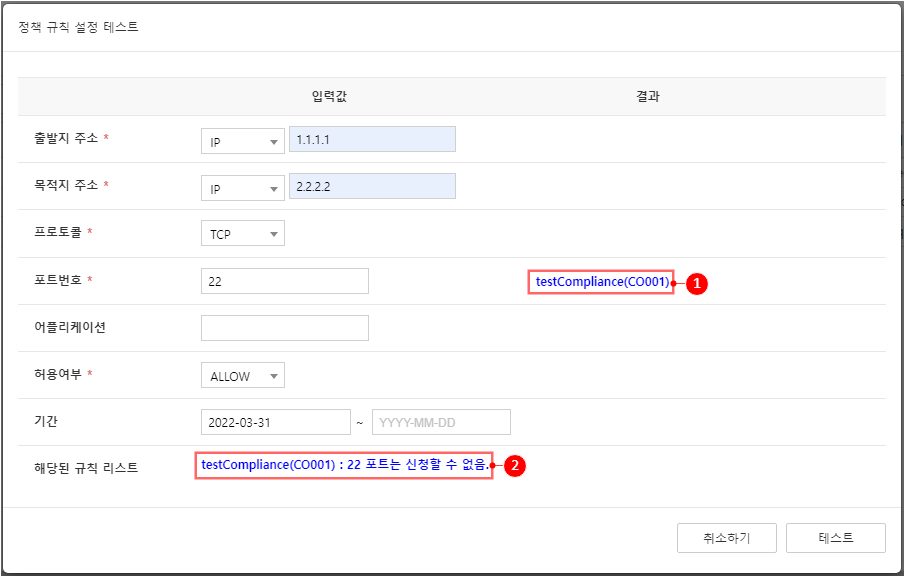Click the destination address field with 2.2.2.2
The height and width of the screenshot is (577, 905).
tap(372, 186)
